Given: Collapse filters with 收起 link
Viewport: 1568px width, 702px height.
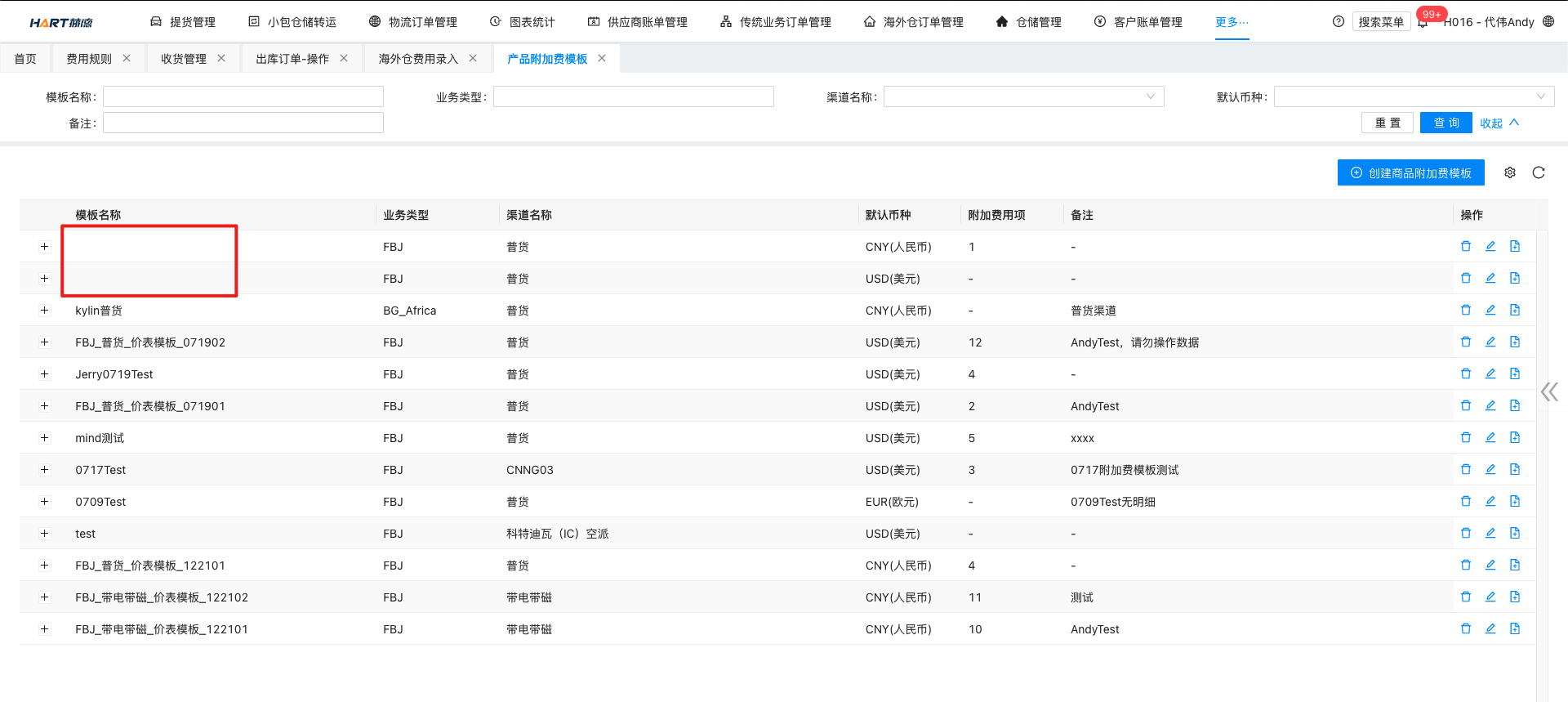Looking at the screenshot, I should 1499,123.
